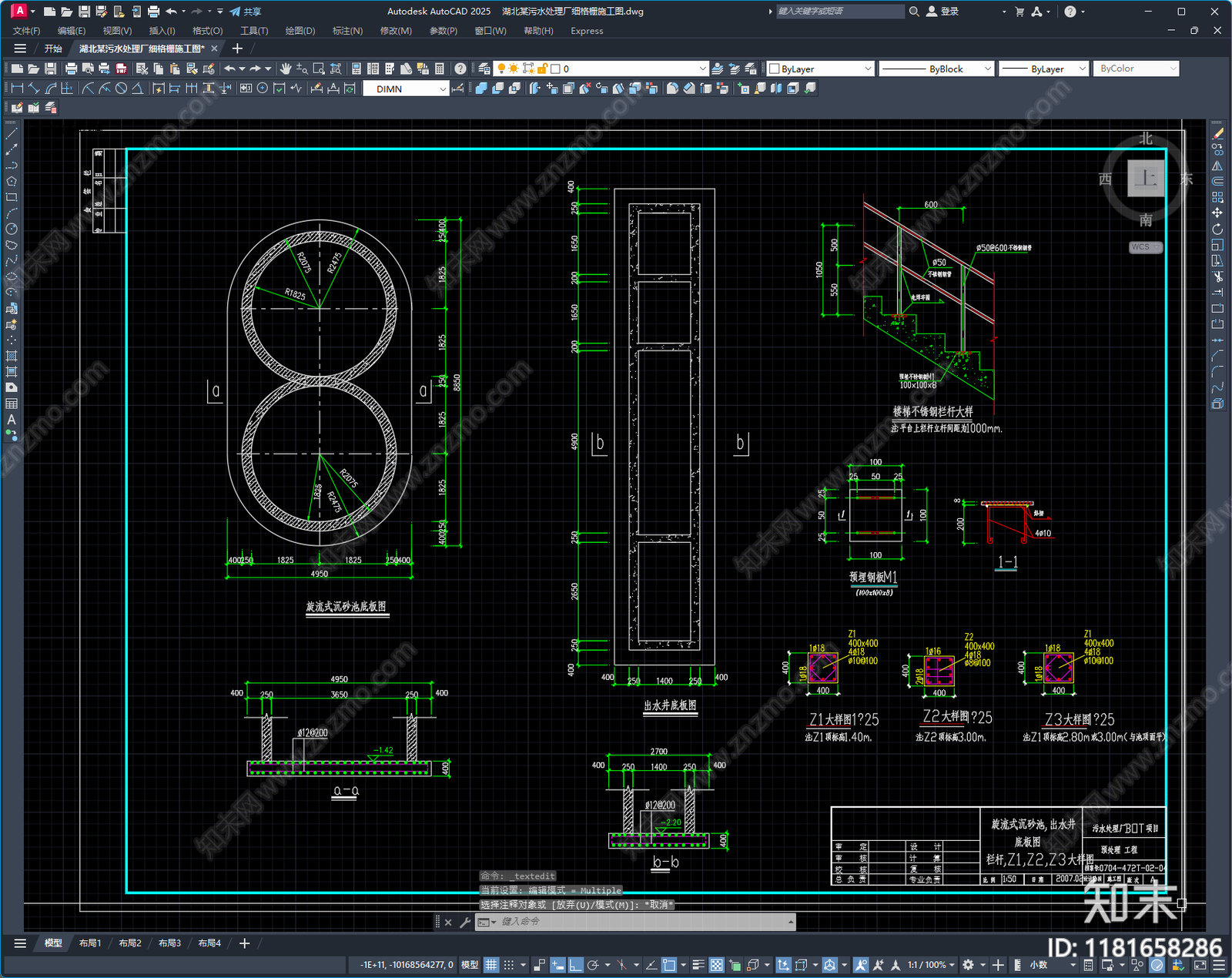Screen dimensions: 1232x978
Task: Toggle drawing grid display in status bar
Action: 490,965
